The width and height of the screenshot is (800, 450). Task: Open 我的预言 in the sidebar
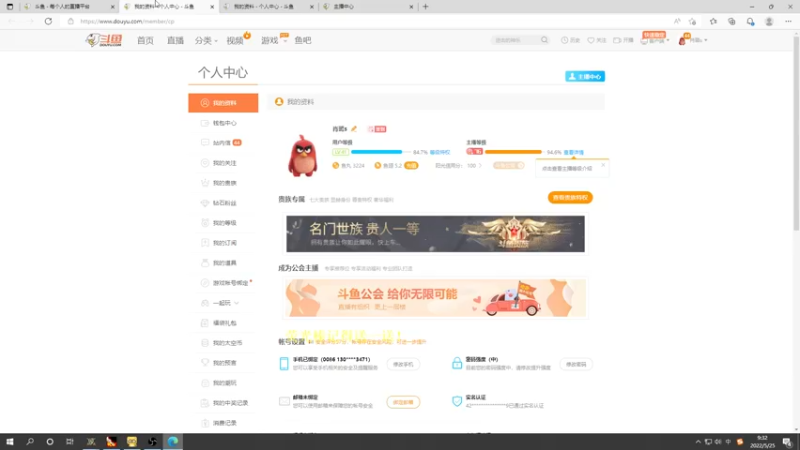[223, 363]
